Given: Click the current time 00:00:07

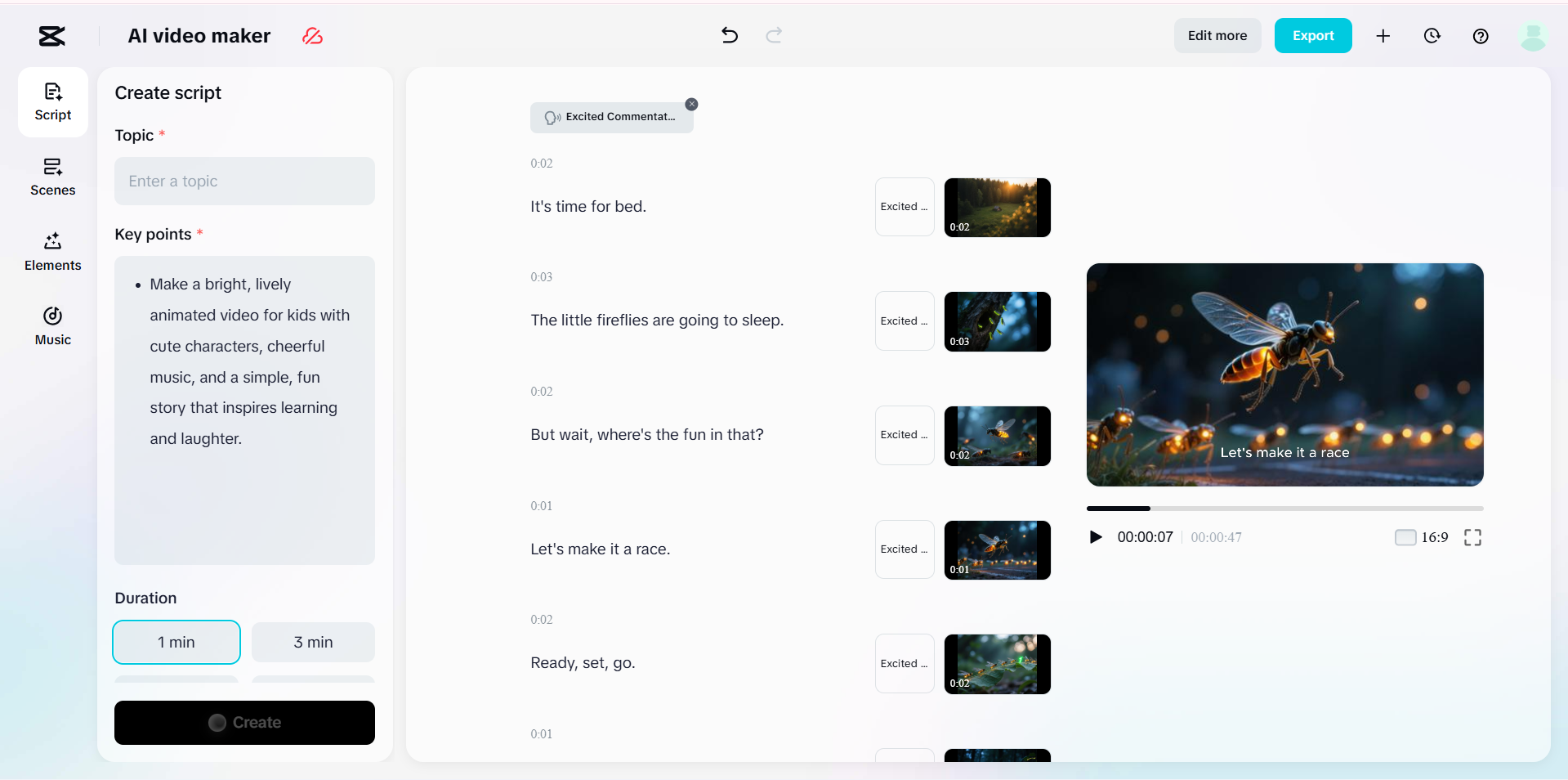Looking at the screenshot, I should click(1145, 537).
